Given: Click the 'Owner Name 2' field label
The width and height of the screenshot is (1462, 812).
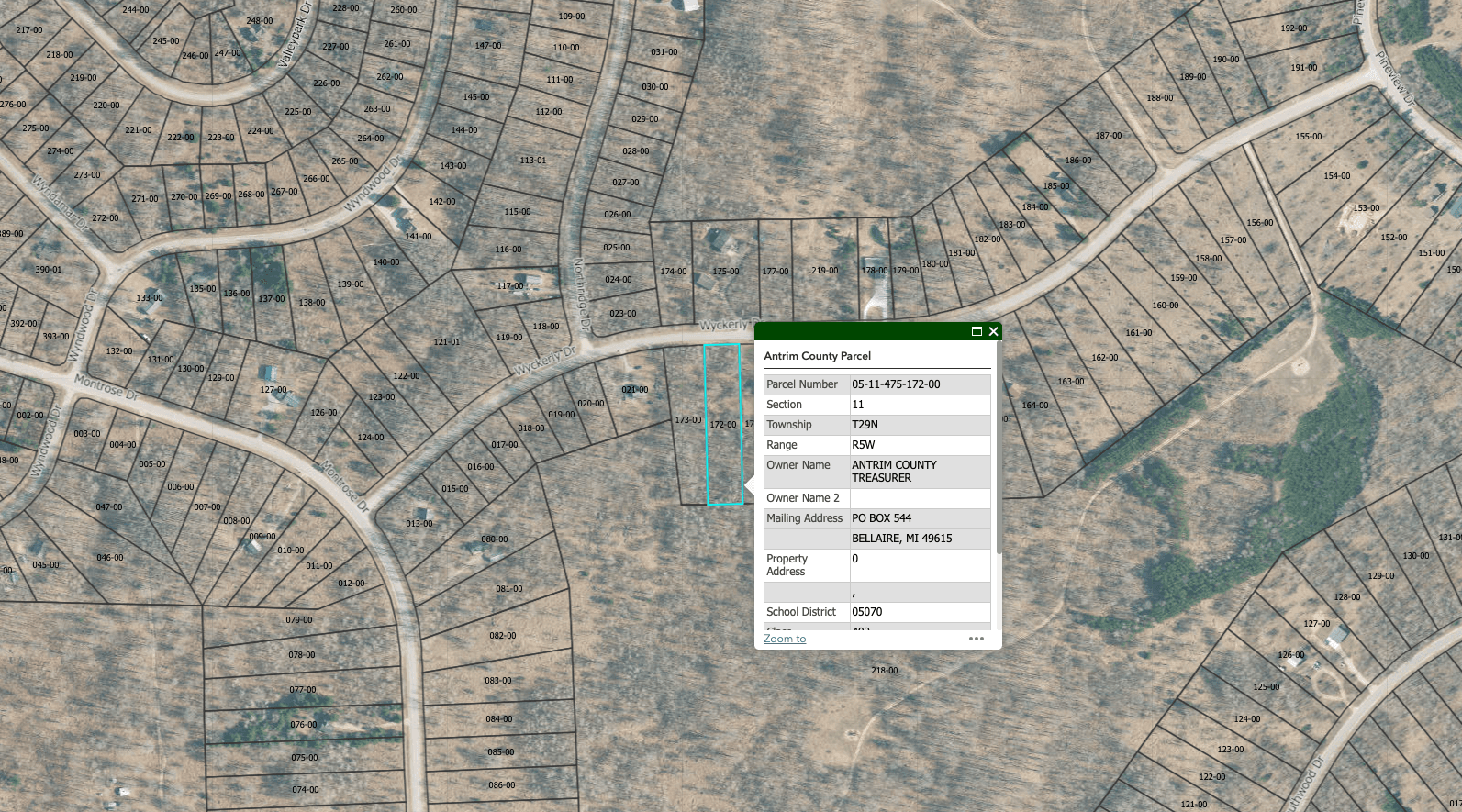Looking at the screenshot, I should [803, 498].
